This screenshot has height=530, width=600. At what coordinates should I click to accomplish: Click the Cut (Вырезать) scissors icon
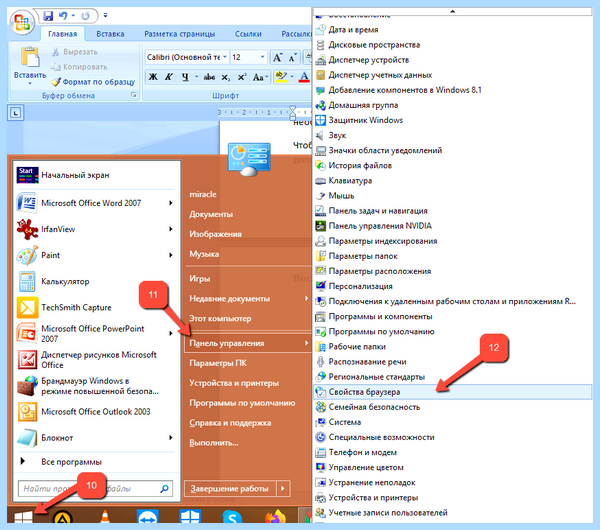click(56, 52)
